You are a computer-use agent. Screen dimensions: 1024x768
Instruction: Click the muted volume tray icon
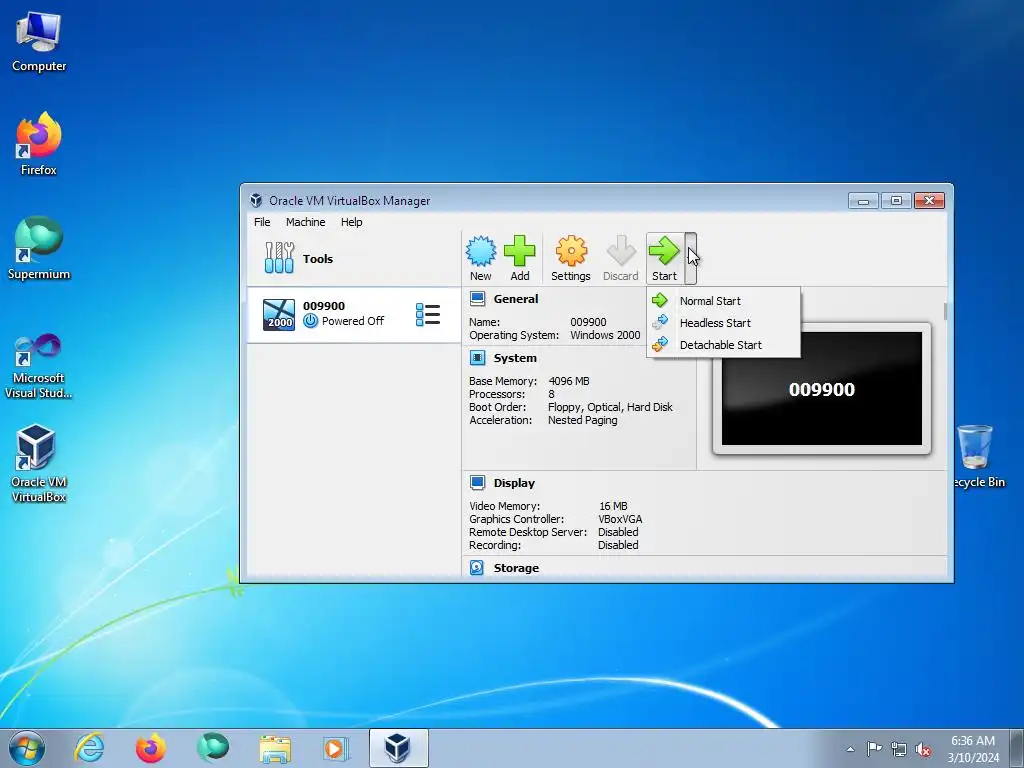point(923,749)
